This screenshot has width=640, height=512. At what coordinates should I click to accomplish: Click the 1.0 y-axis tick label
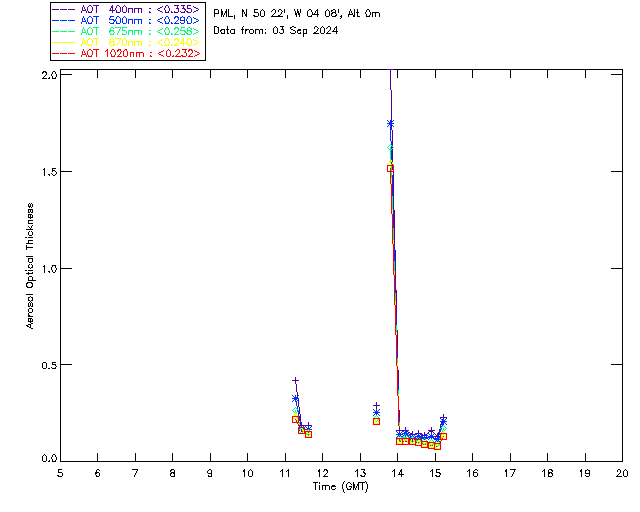[x=49, y=269]
